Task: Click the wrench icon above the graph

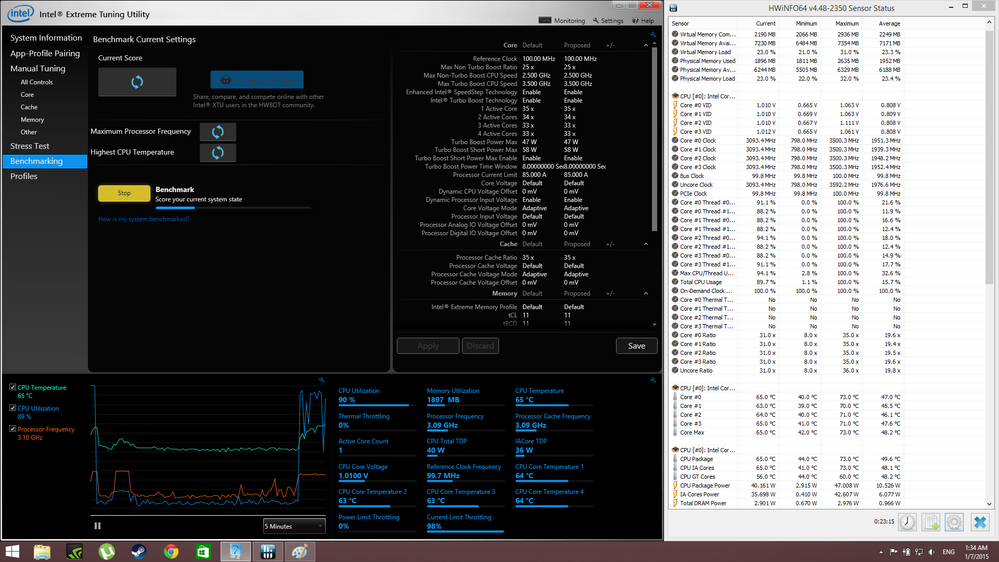Action: (x=322, y=380)
